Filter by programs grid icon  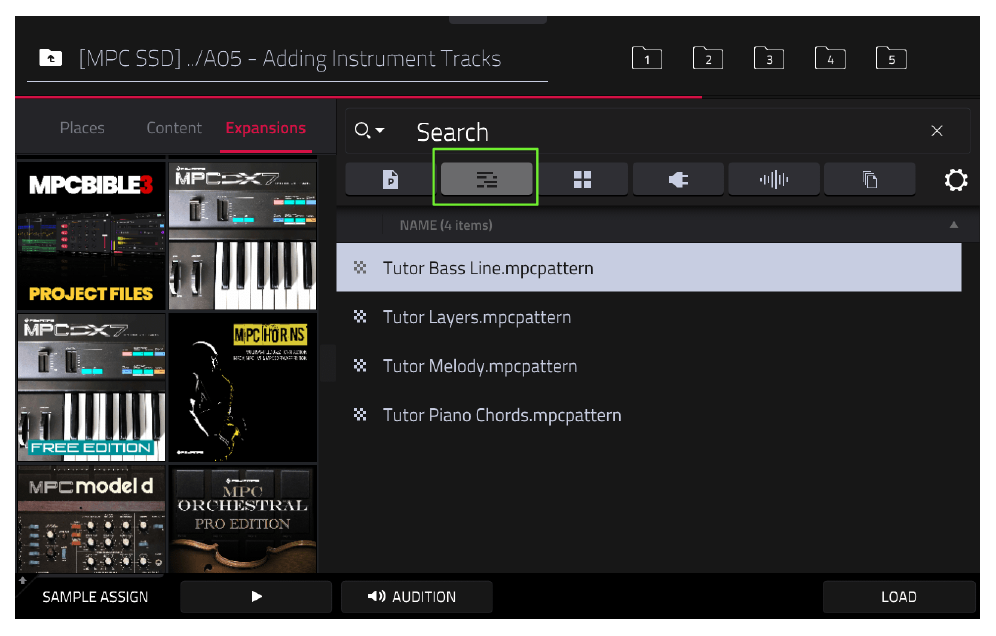[582, 179]
